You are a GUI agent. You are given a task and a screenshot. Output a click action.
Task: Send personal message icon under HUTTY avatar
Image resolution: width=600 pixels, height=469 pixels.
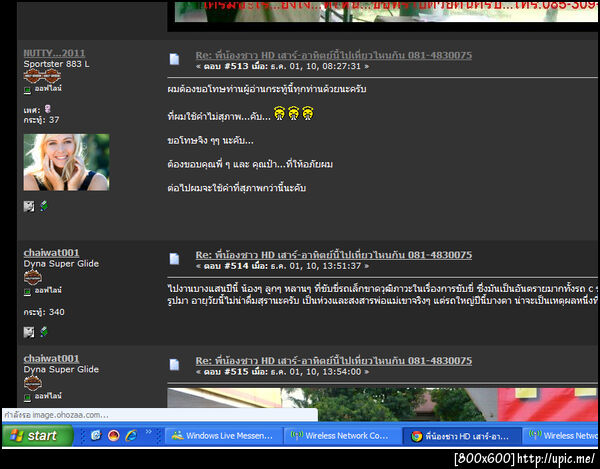pos(44,206)
